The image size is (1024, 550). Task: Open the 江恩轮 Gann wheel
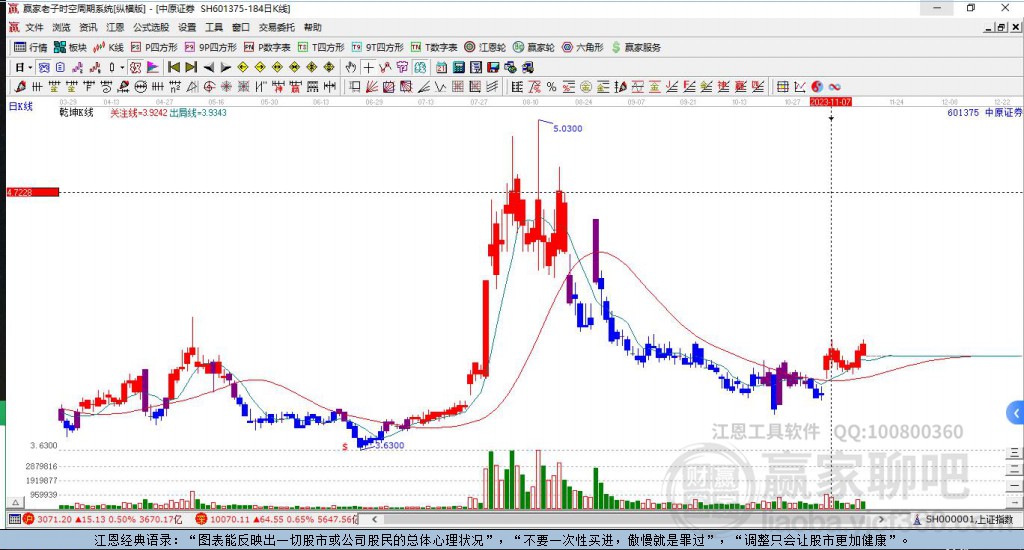(x=485, y=47)
